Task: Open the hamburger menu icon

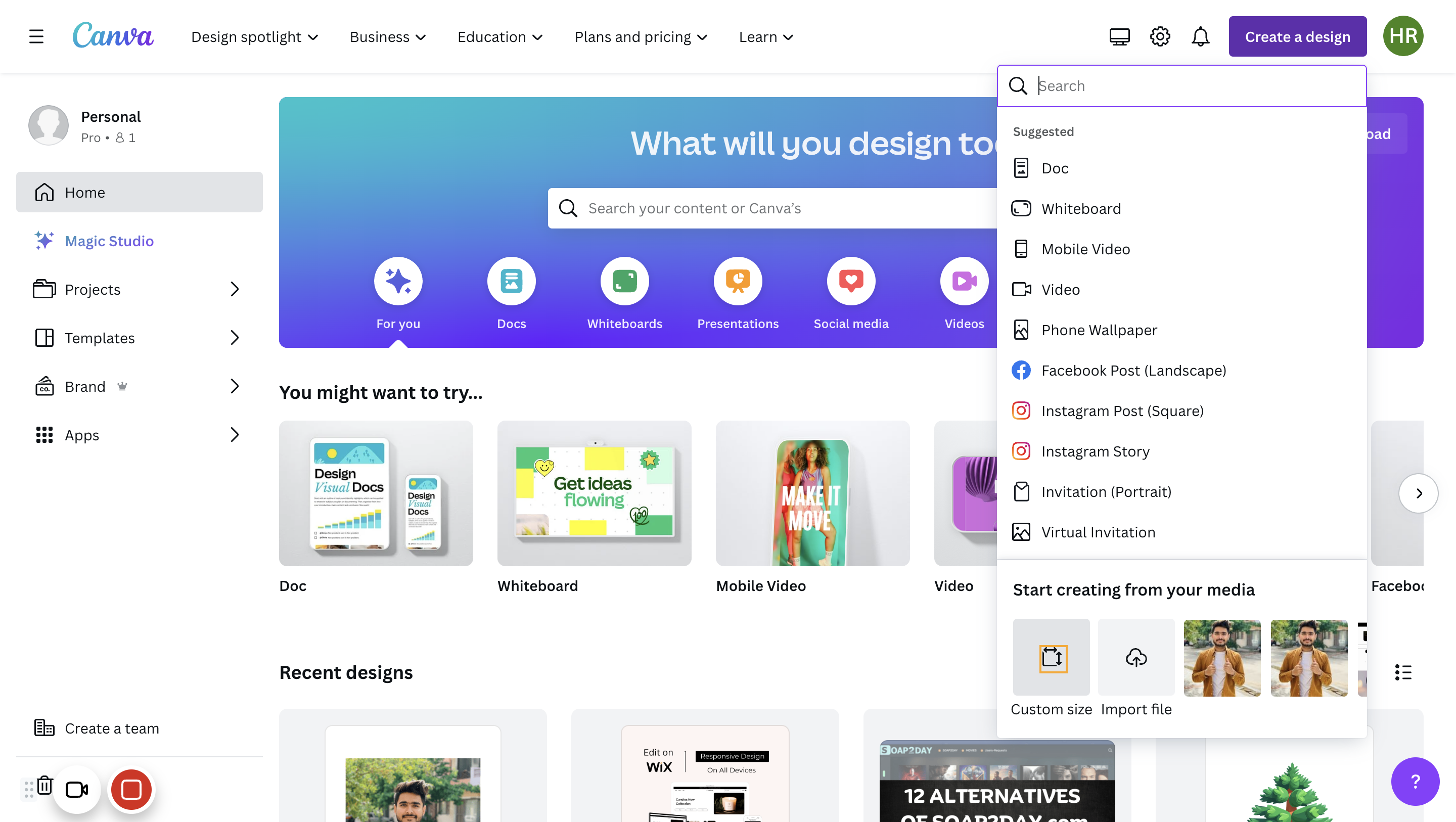Action: click(36, 37)
